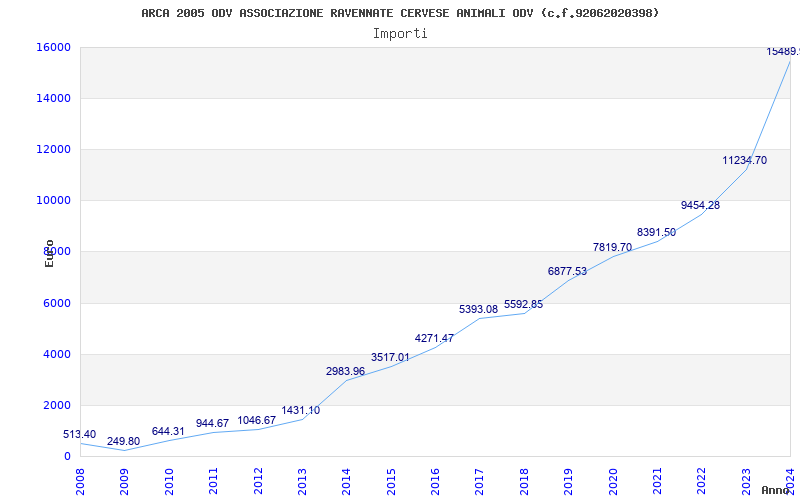
Task: Click the 5592.85 data label
Action: (523, 304)
